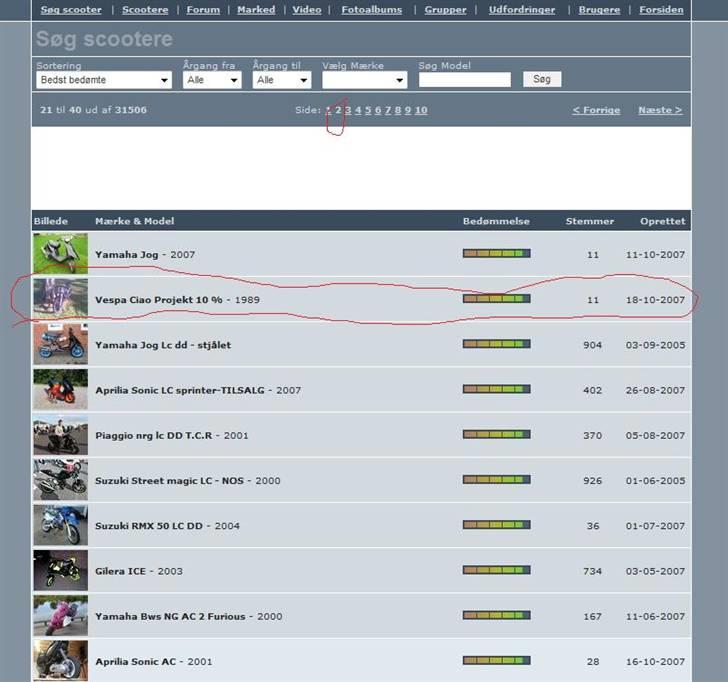
Task: Open the Yamaha Jog Lc dd thumbnail
Action: click(x=60, y=344)
